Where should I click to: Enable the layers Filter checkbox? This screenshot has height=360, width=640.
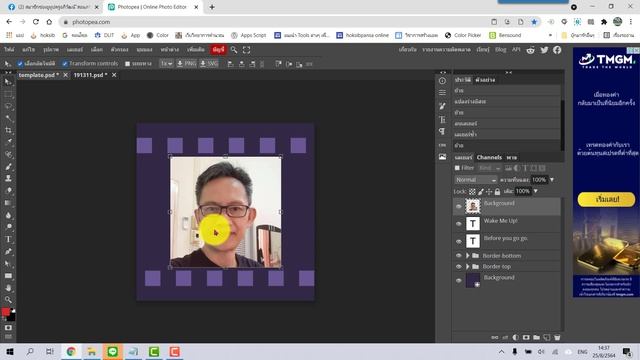457,168
